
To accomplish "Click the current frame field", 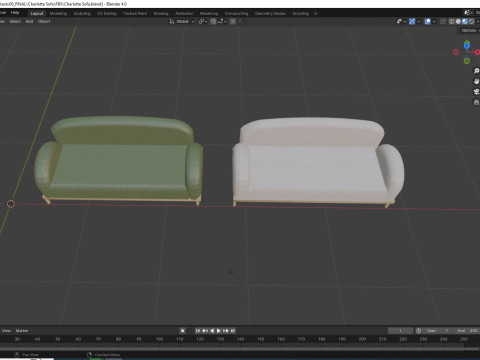I will pyautogui.click(x=400, y=331).
